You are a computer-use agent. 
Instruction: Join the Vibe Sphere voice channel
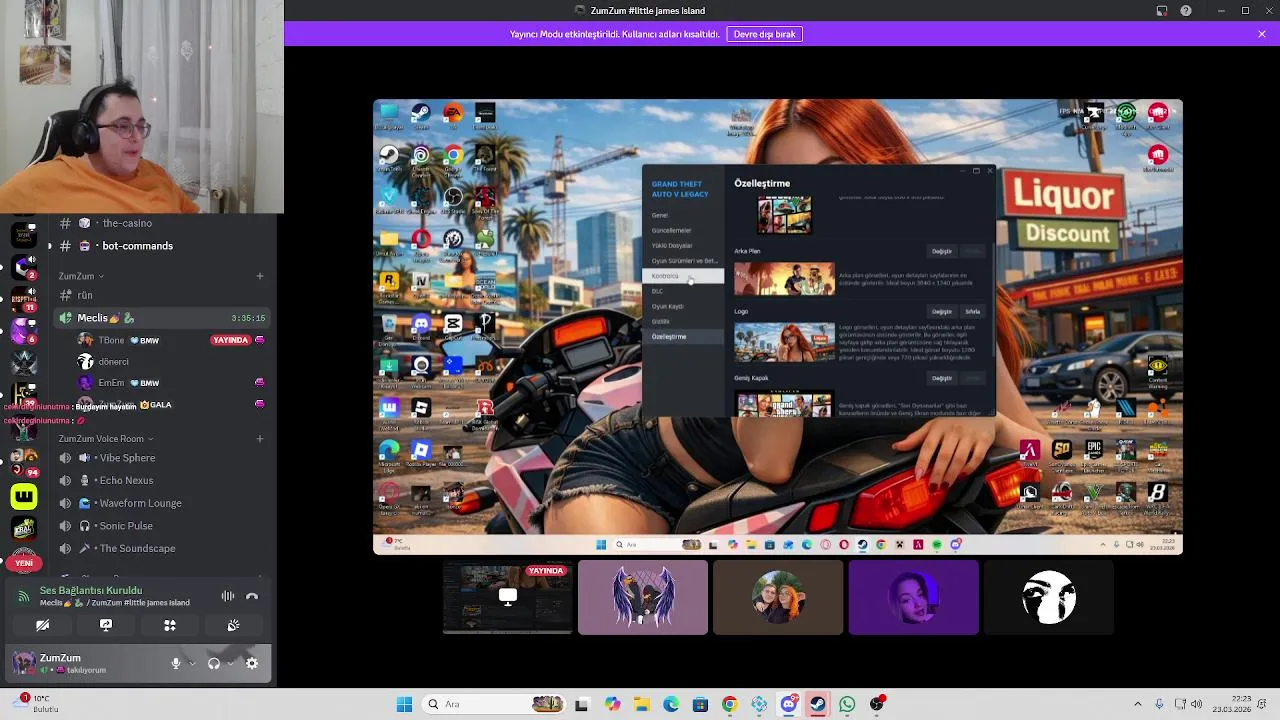[x=160, y=458]
